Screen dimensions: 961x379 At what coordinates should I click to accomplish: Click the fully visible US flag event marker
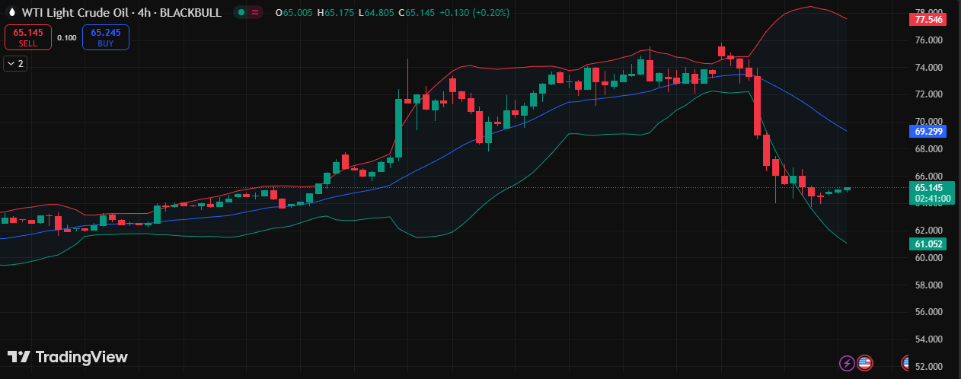click(x=865, y=363)
